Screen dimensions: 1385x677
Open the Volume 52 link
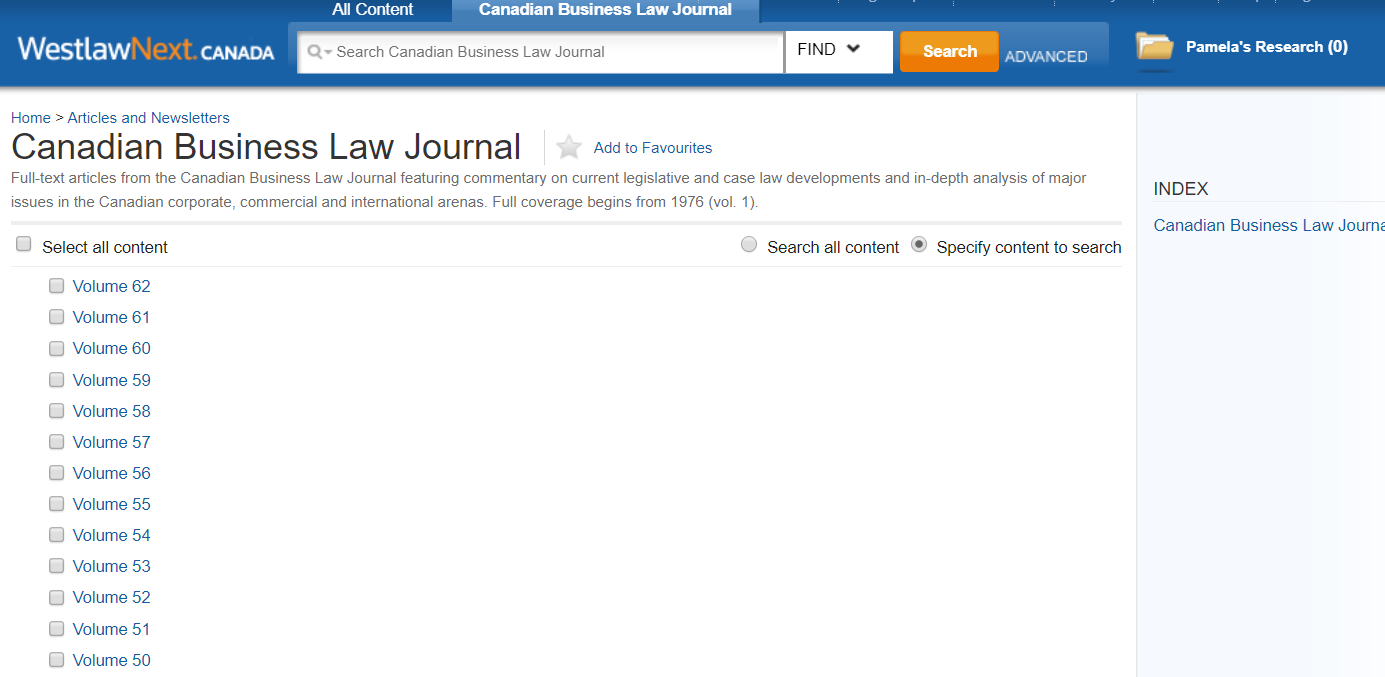click(x=112, y=597)
